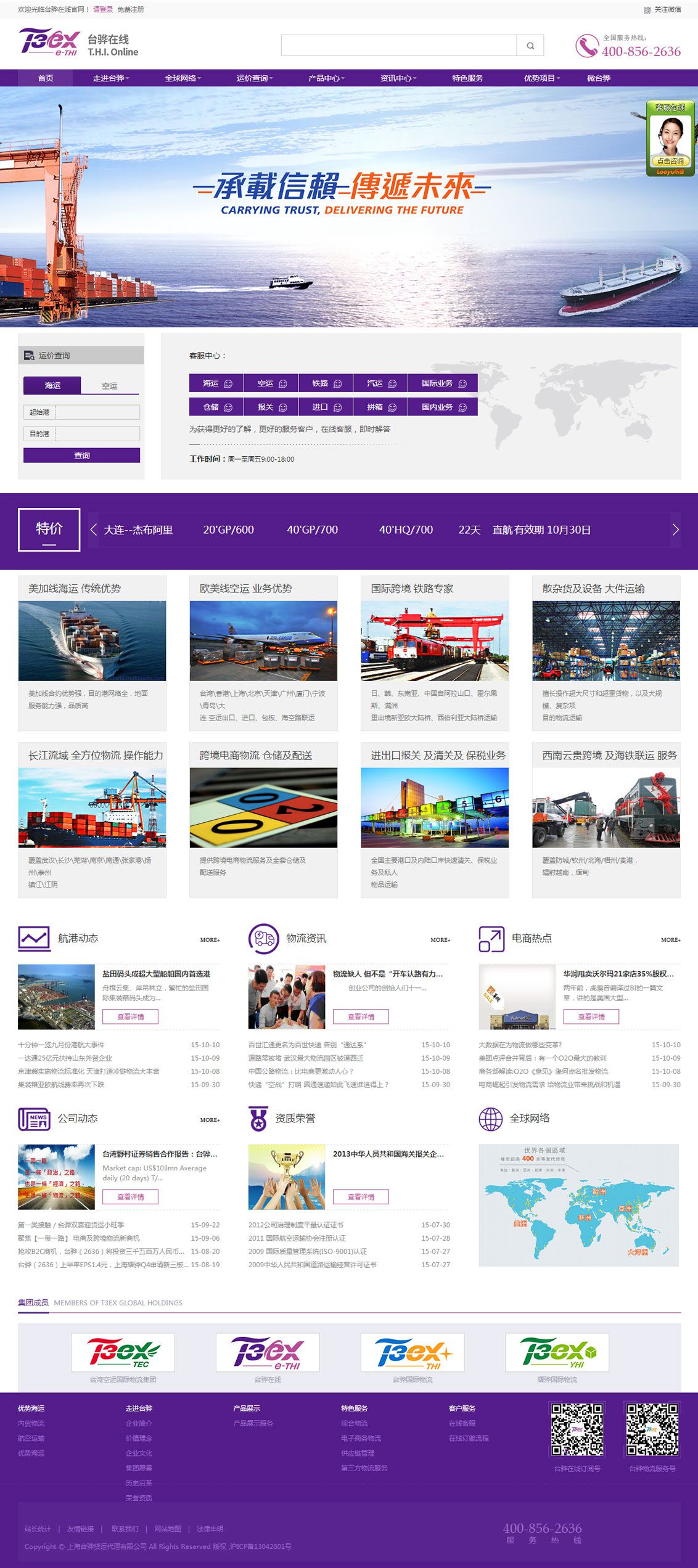The image size is (698, 1568).
Task: Click the T3EX e-THI logo
Action: pyautogui.click(x=49, y=42)
